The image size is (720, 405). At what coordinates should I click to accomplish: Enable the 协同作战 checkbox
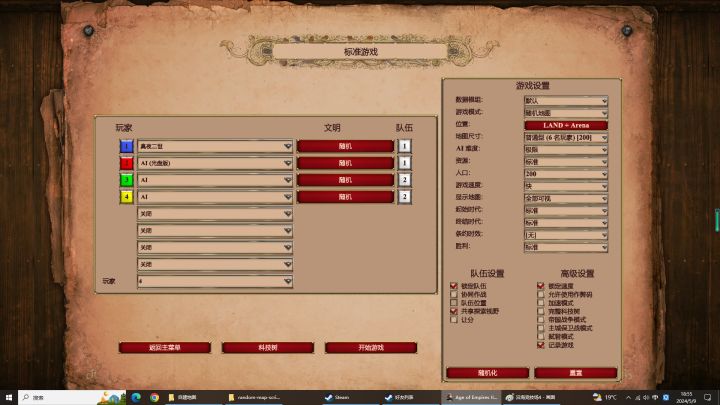coord(454,294)
